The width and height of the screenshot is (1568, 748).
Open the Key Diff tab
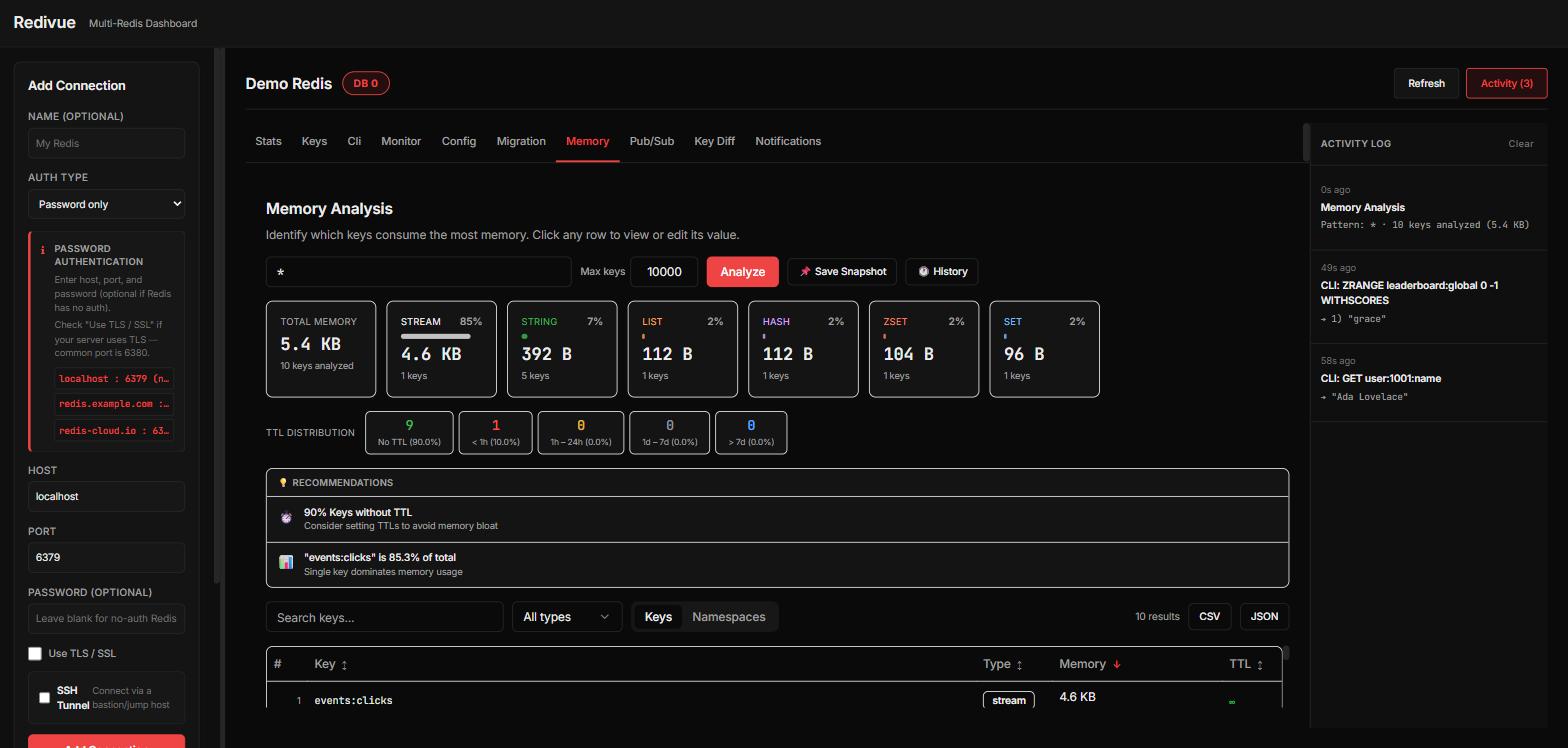coord(714,141)
